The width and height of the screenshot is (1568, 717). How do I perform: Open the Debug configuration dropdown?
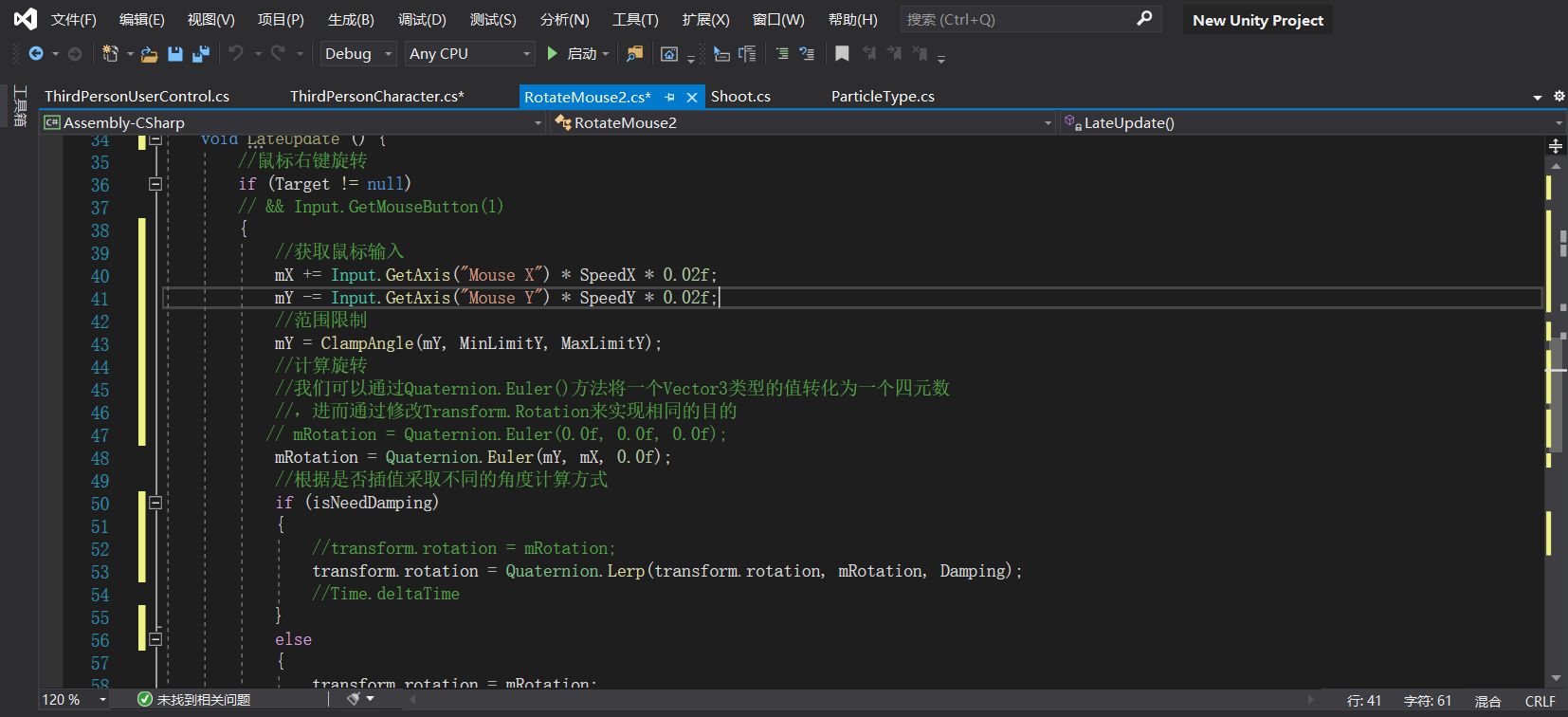point(357,54)
